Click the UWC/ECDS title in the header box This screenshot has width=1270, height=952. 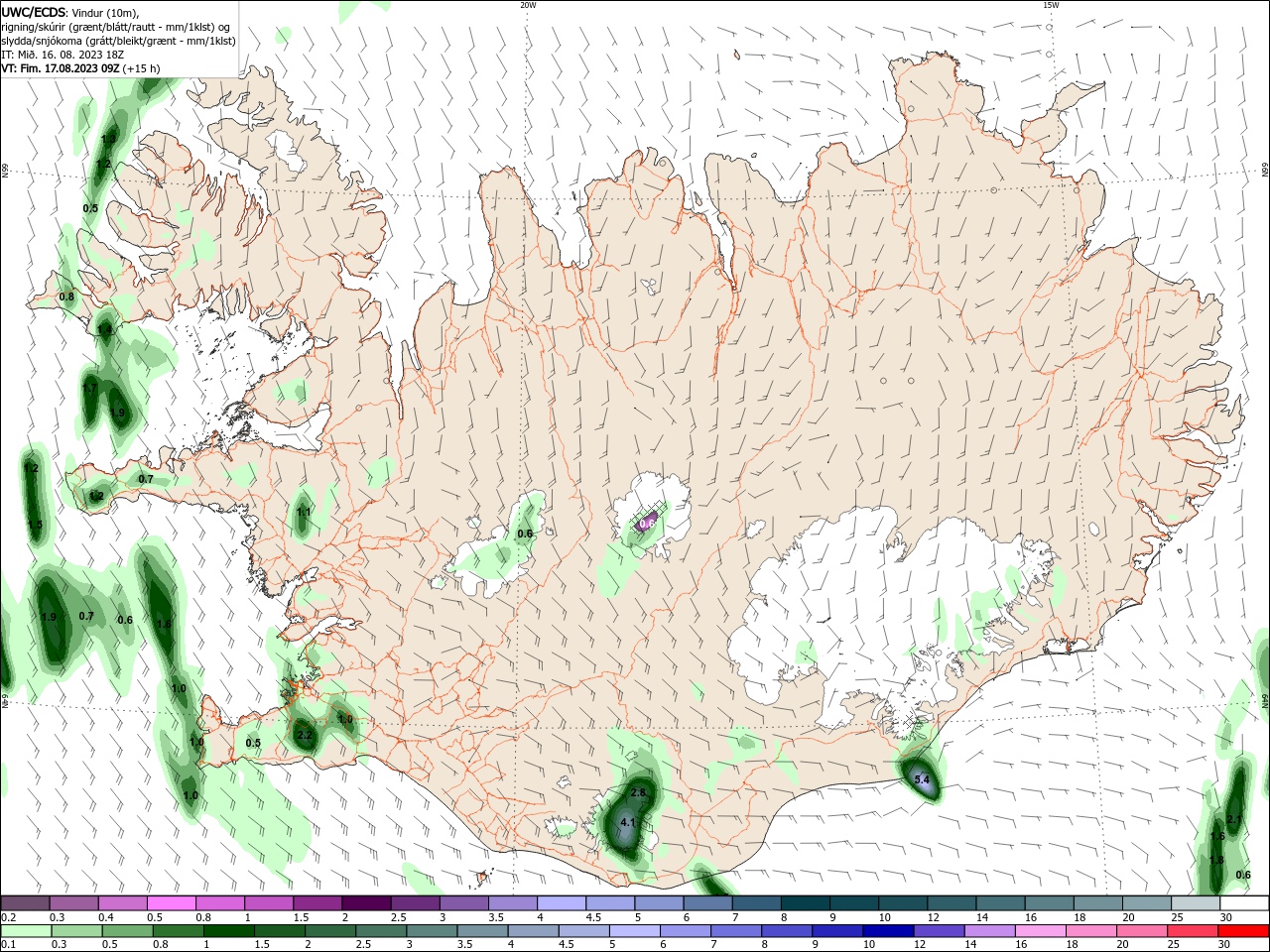(x=32, y=12)
